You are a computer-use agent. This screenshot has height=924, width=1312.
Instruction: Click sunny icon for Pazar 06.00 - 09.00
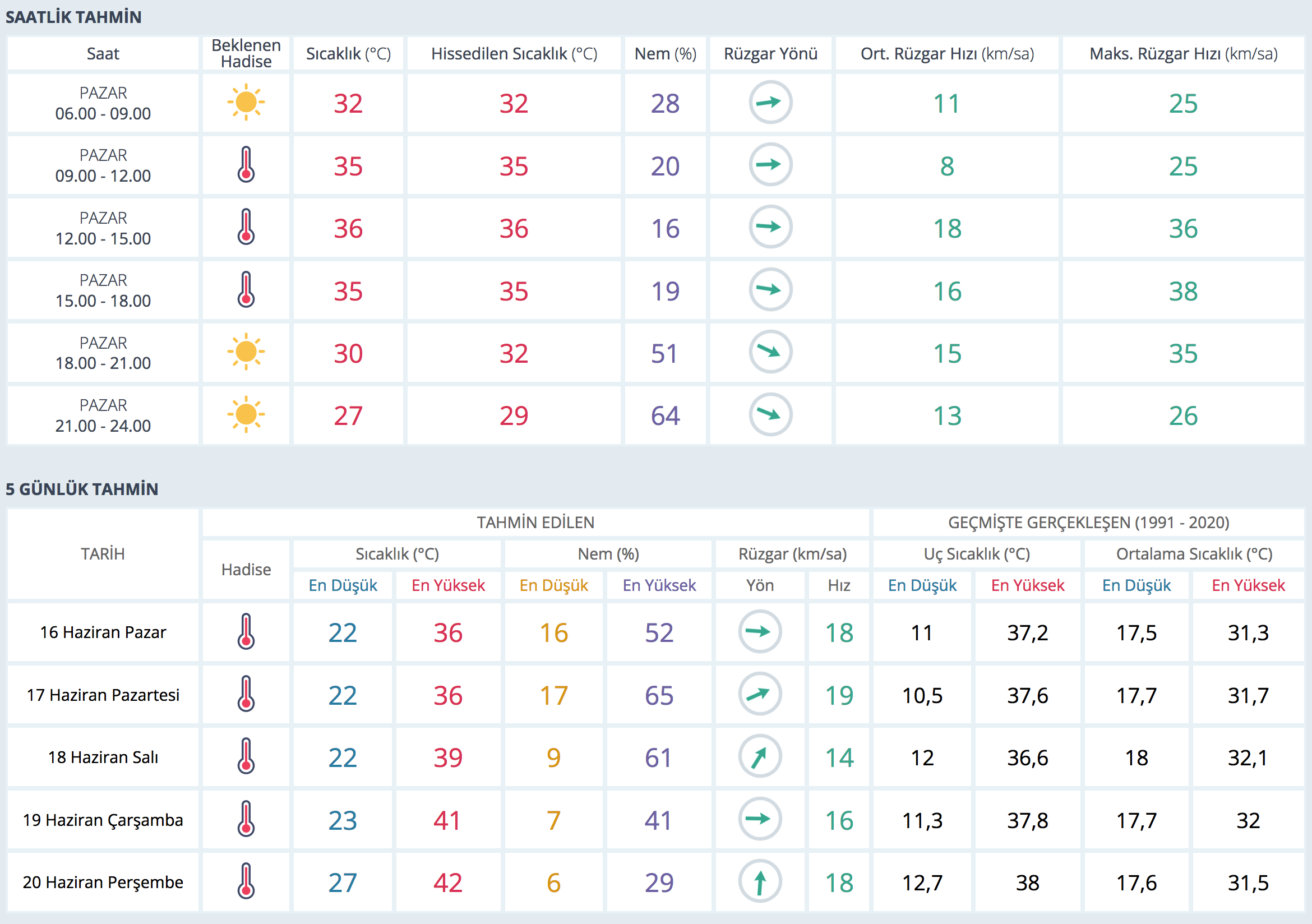(246, 102)
